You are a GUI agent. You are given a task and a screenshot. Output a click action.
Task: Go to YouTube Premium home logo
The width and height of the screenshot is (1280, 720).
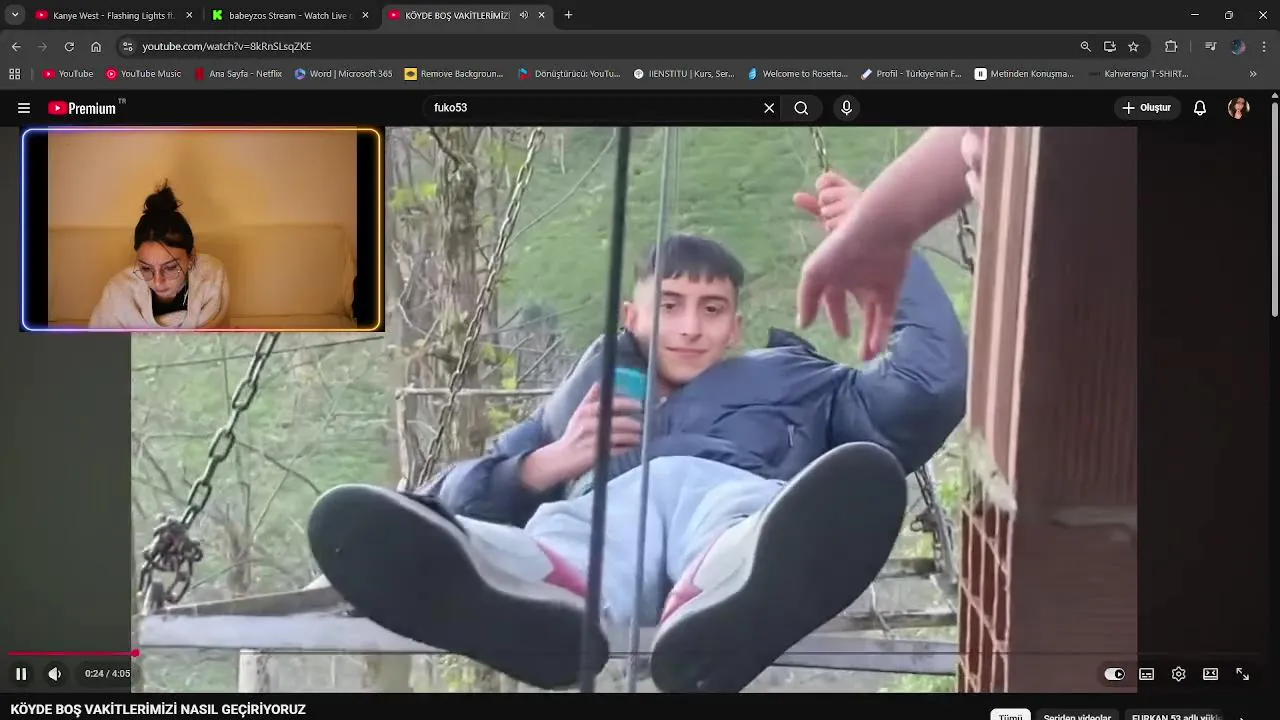[x=84, y=108]
